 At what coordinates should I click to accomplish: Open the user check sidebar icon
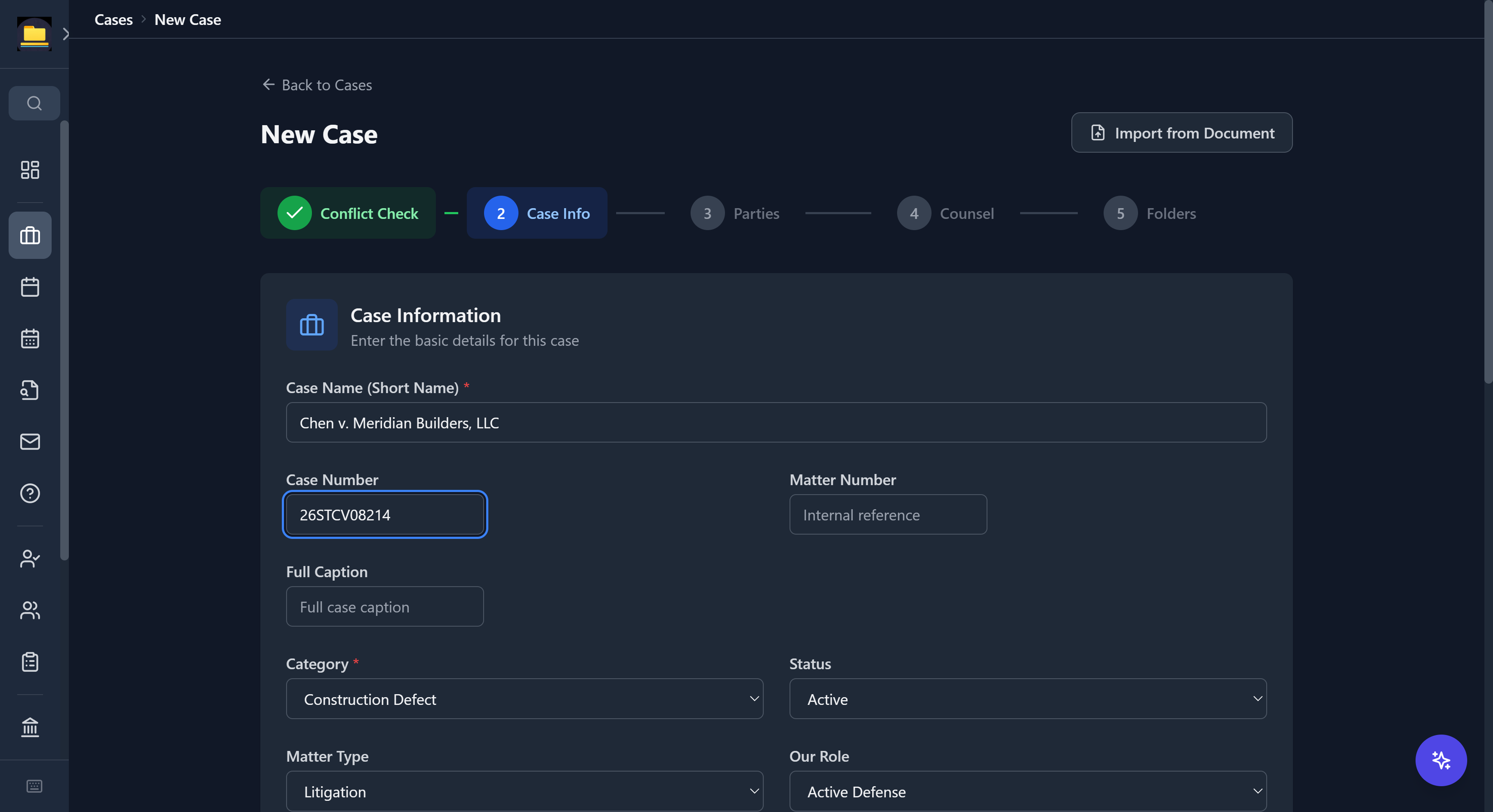[x=30, y=559]
